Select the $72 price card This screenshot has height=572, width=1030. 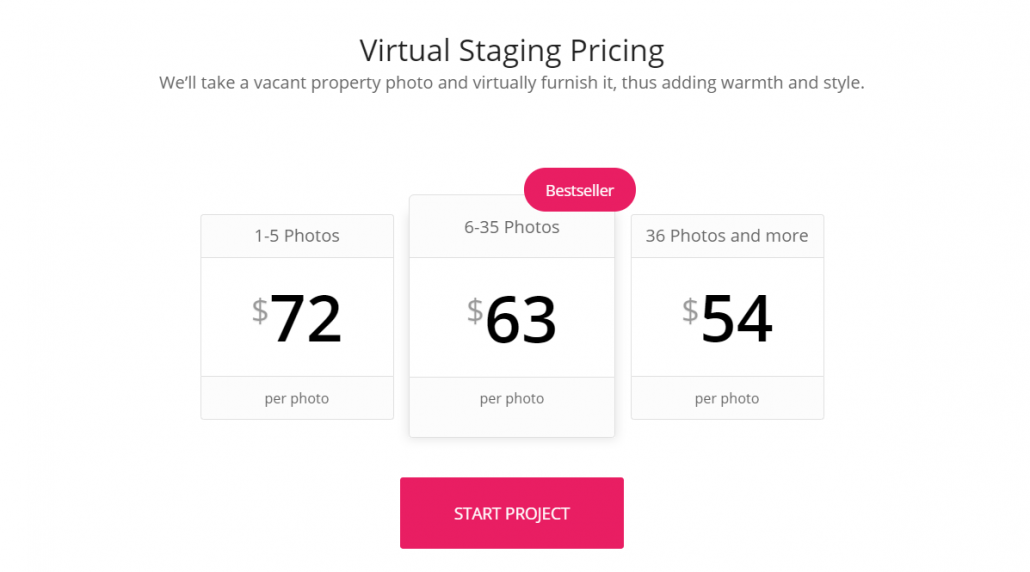[297, 317]
